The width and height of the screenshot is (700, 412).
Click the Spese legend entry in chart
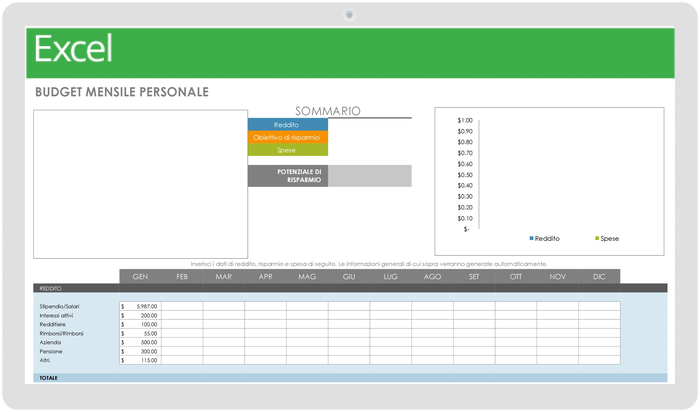(607, 238)
